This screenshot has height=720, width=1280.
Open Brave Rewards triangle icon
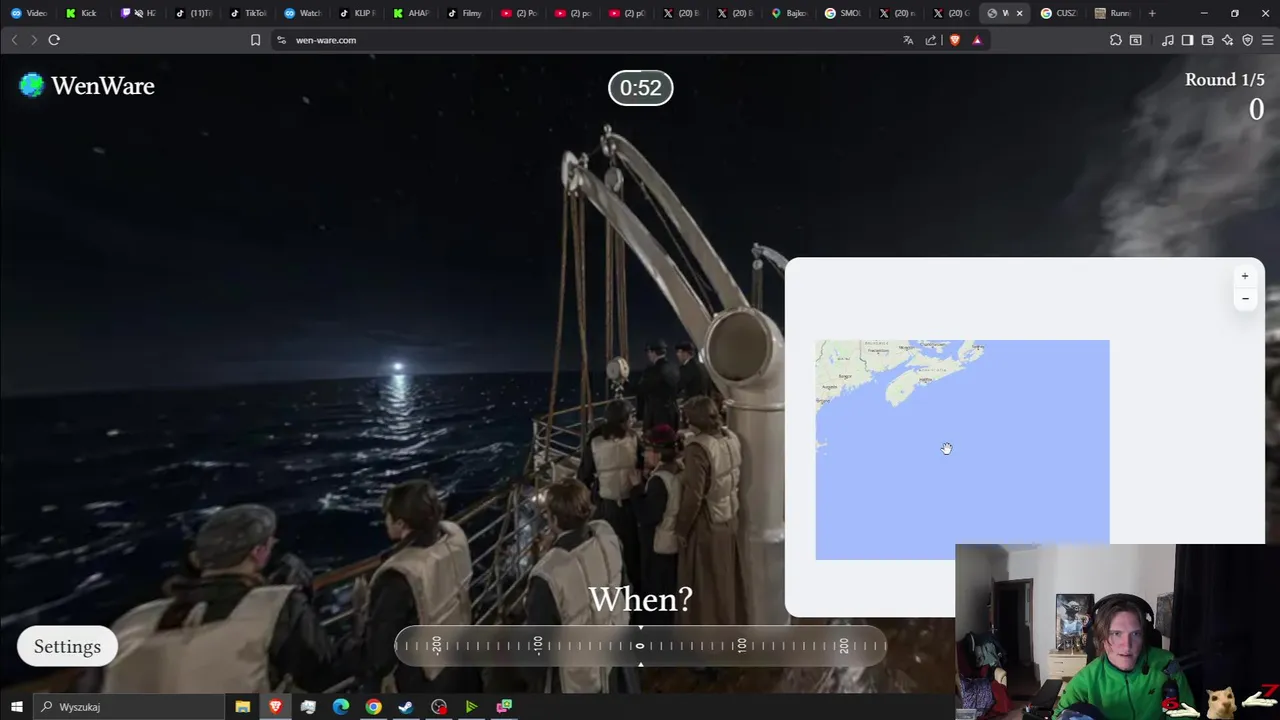point(977,40)
